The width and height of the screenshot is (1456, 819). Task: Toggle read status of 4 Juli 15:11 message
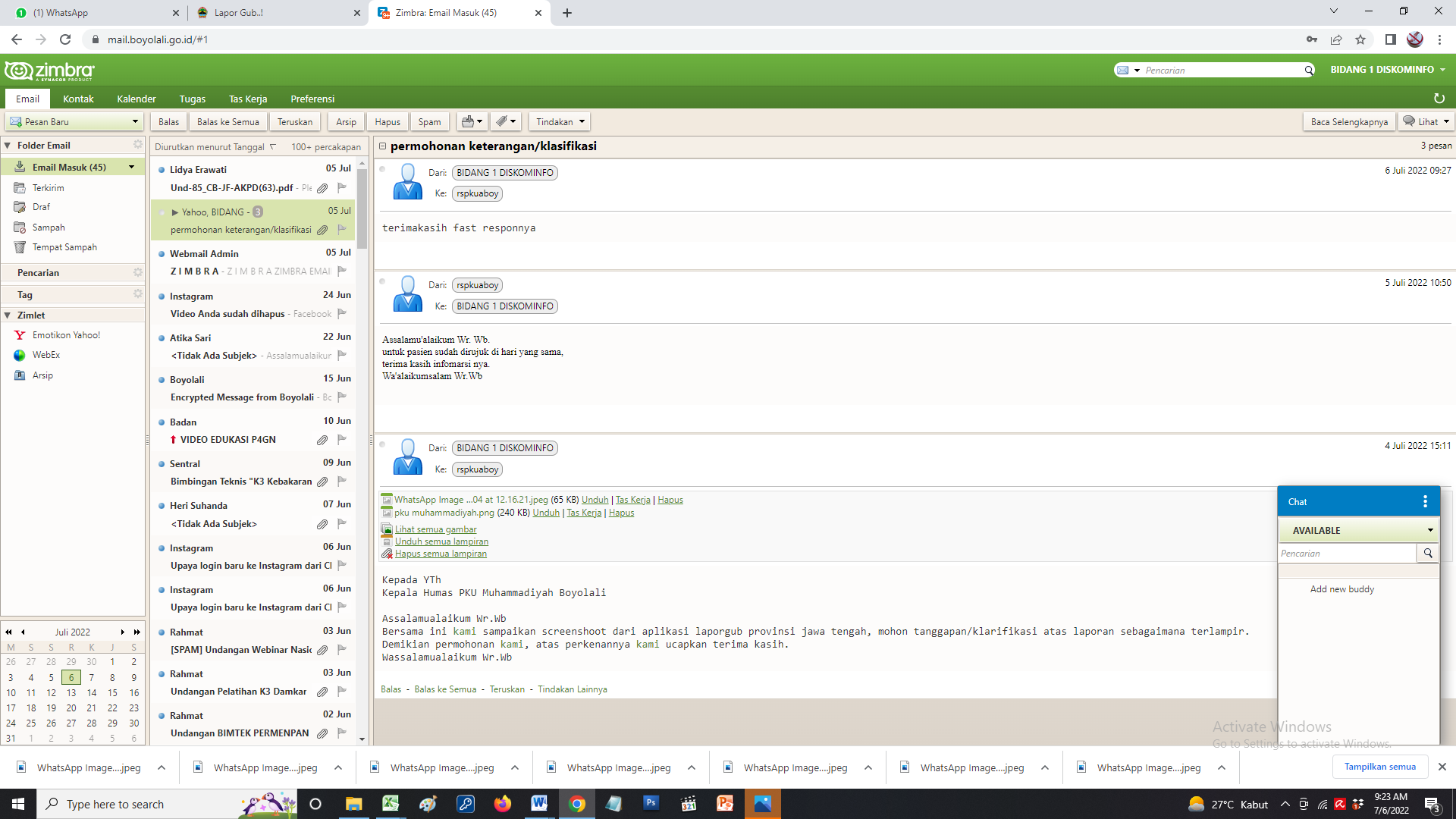pos(382,444)
